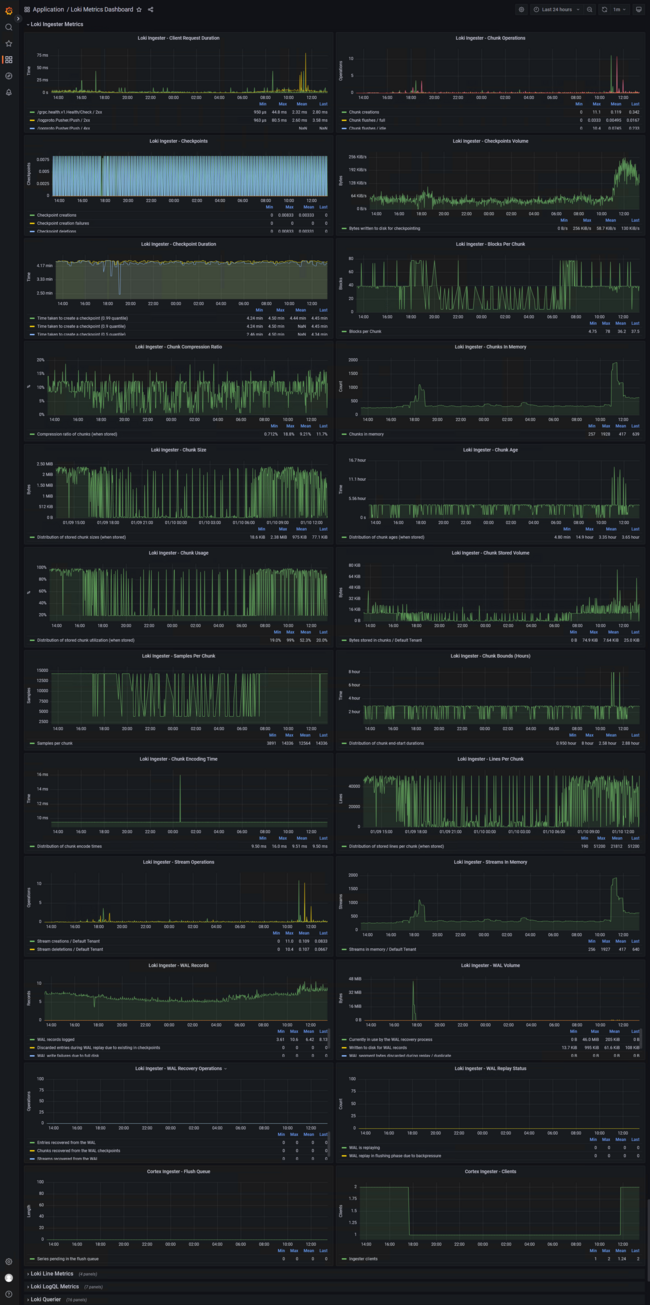
Task: Open Configuration gear at sidebar bottom
Action: pyautogui.click(x=9, y=1262)
